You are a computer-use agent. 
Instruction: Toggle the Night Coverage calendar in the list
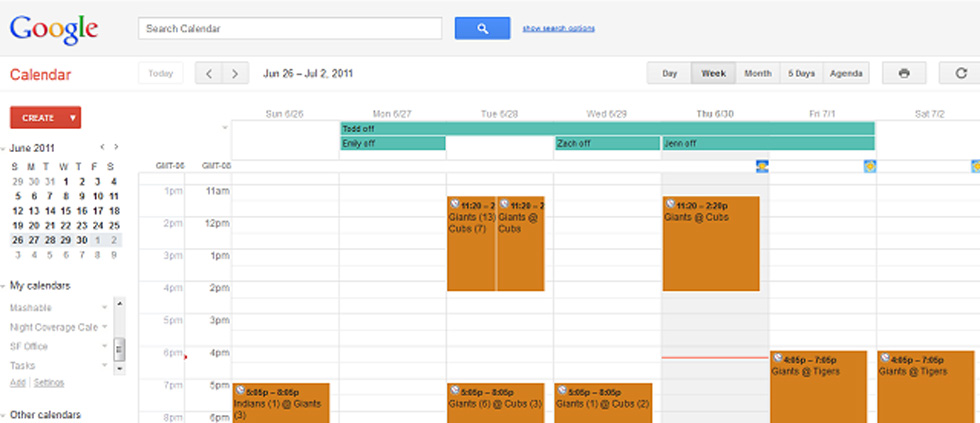(53, 327)
